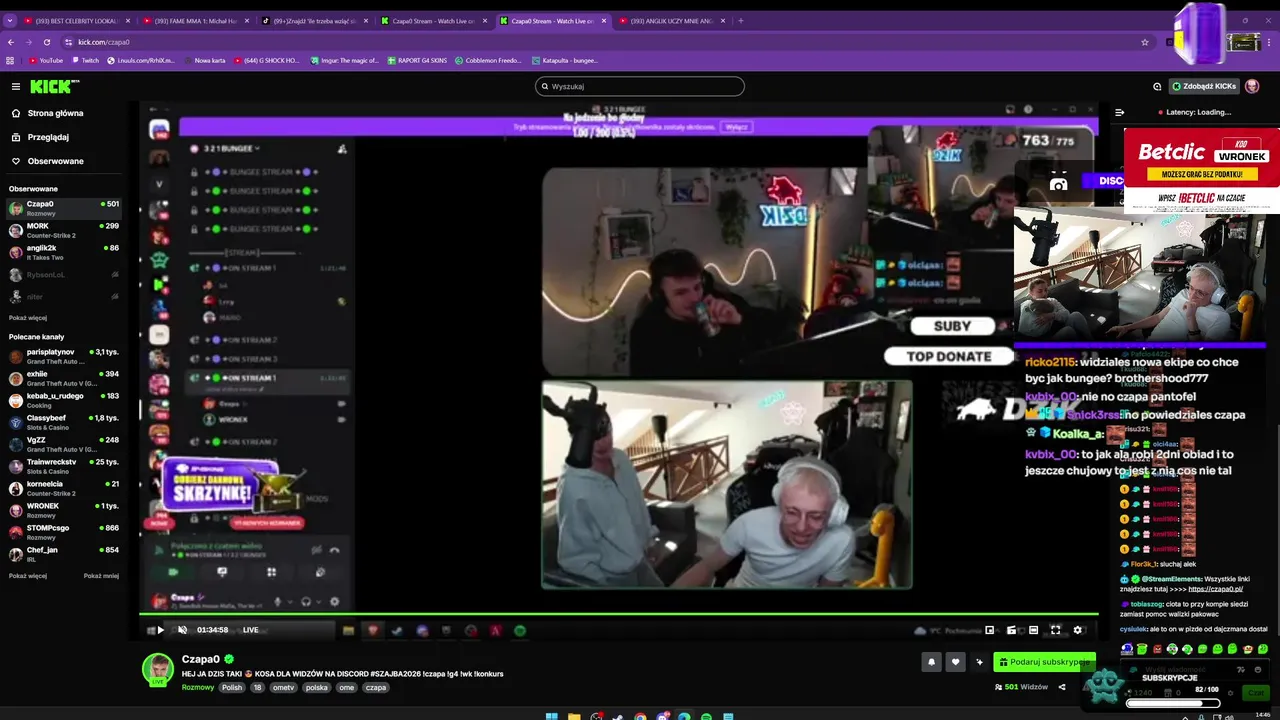Screen dimensions: 1280x720
Task: Bookmark this page with star icon
Action: pyautogui.click(x=1145, y=42)
